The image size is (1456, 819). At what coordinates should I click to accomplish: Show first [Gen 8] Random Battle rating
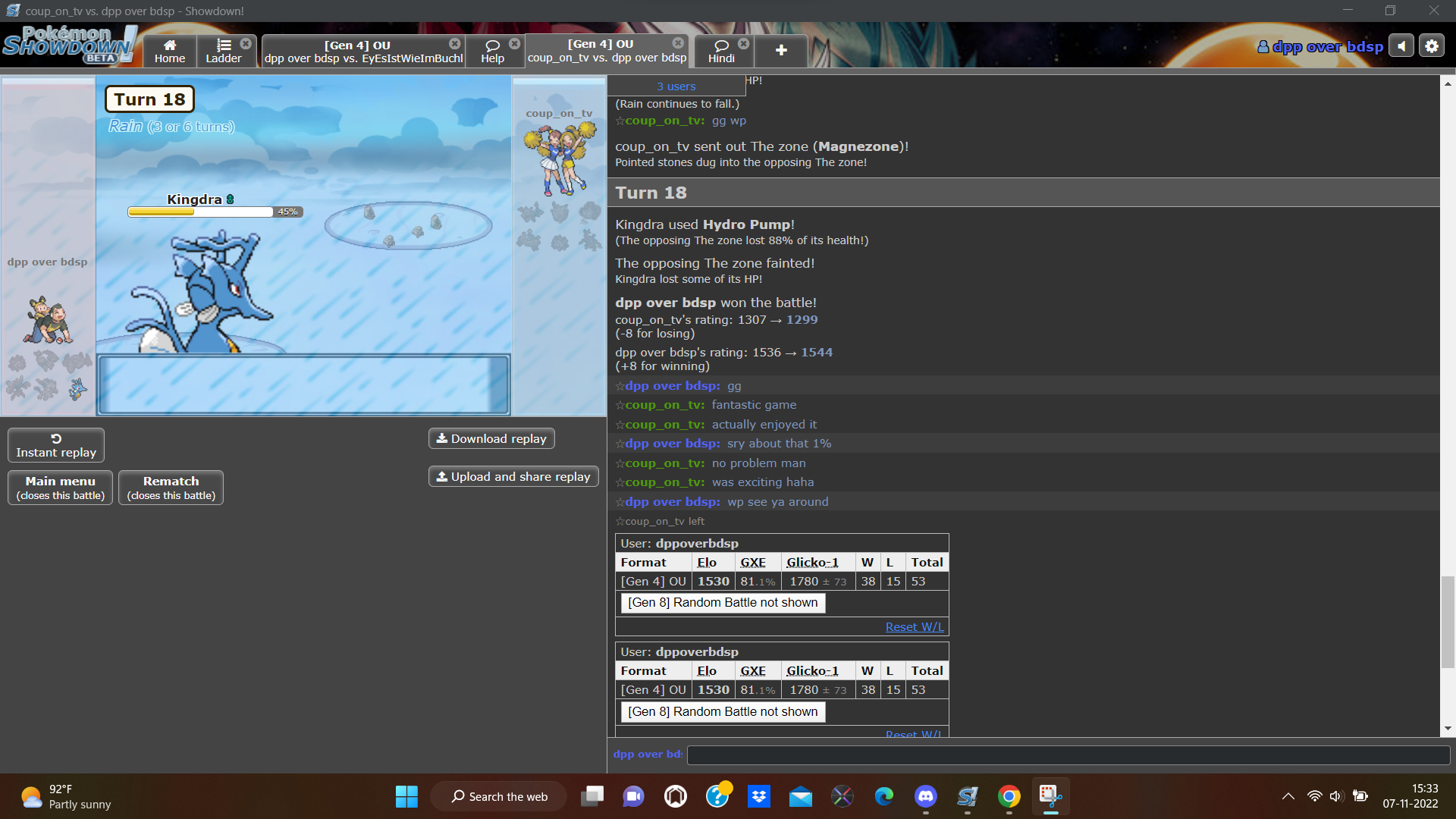click(723, 603)
